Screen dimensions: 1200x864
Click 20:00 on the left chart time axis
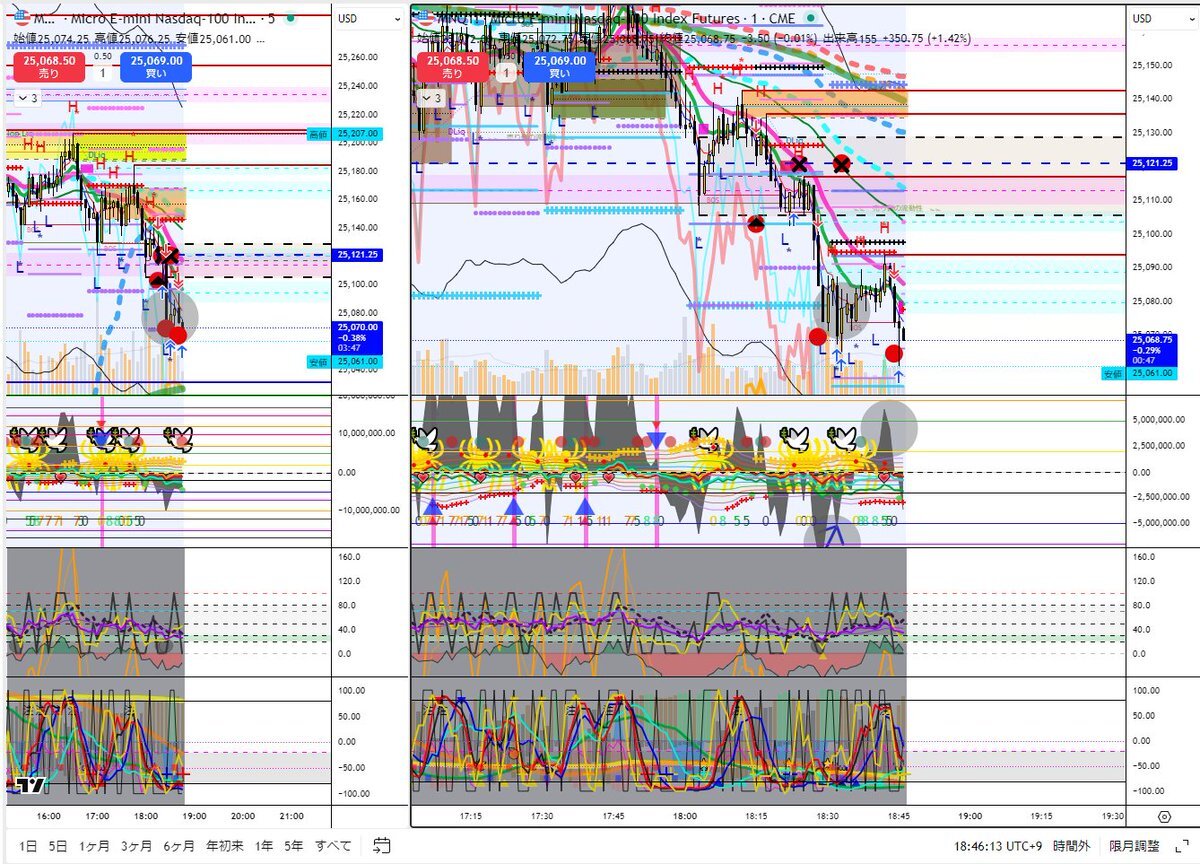coord(242,816)
